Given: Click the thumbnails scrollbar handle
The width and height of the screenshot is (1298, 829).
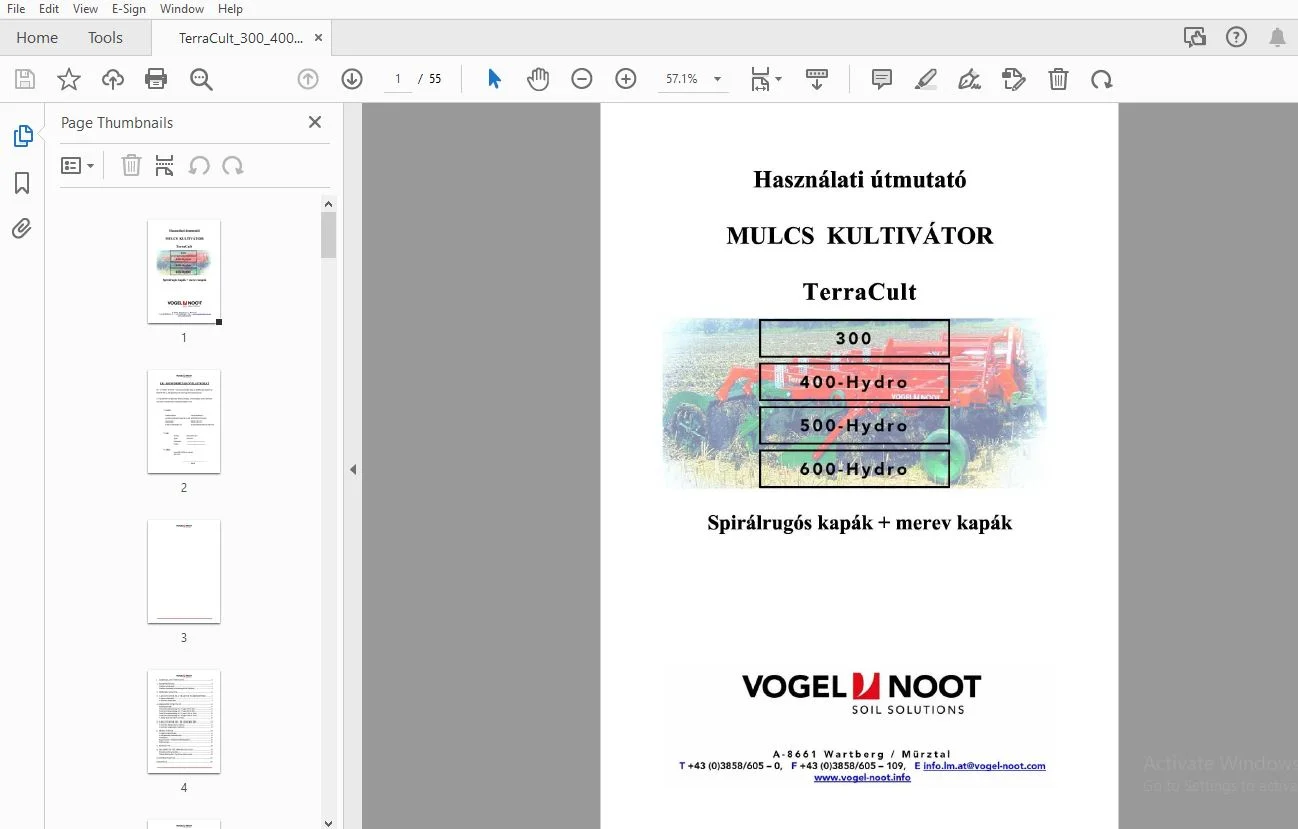Looking at the screenshot, I should point(329,234).
